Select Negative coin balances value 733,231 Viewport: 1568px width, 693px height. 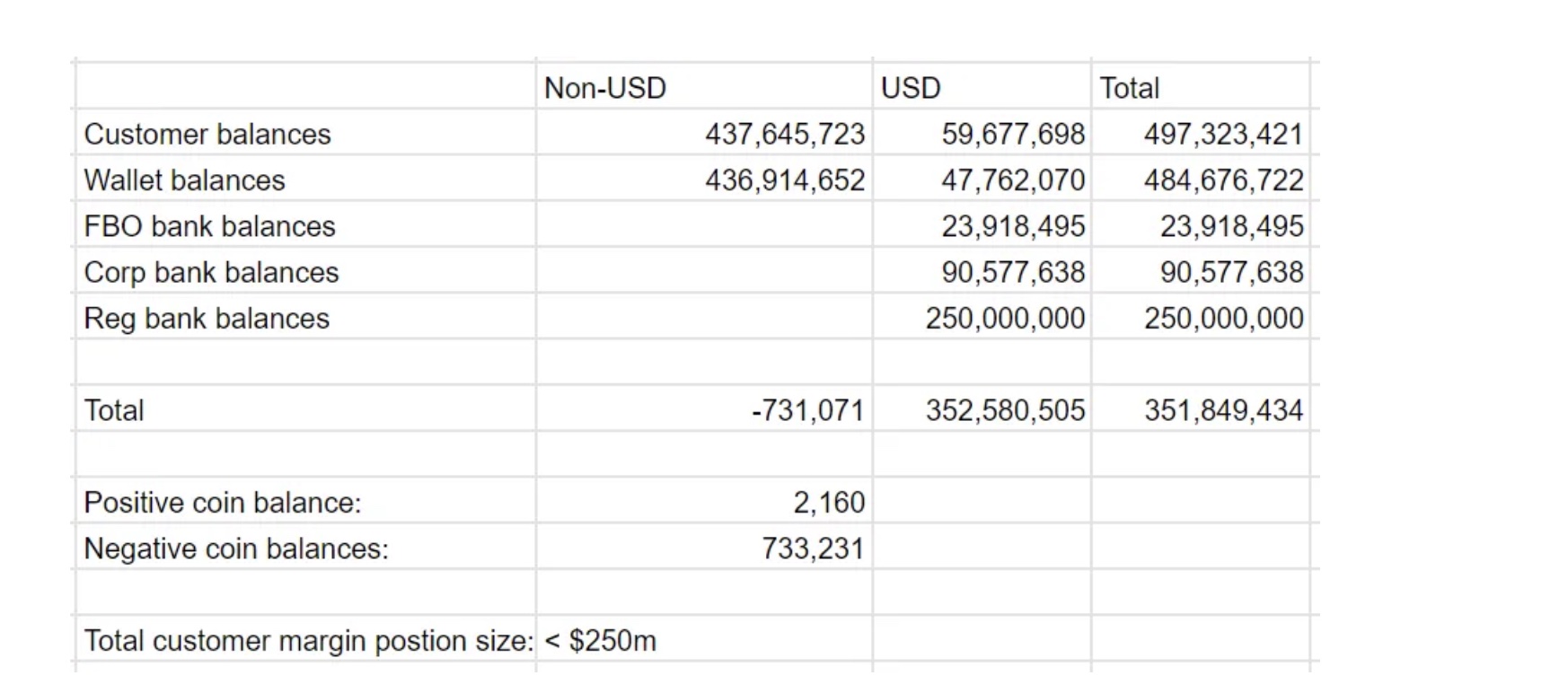click(812, 548)
